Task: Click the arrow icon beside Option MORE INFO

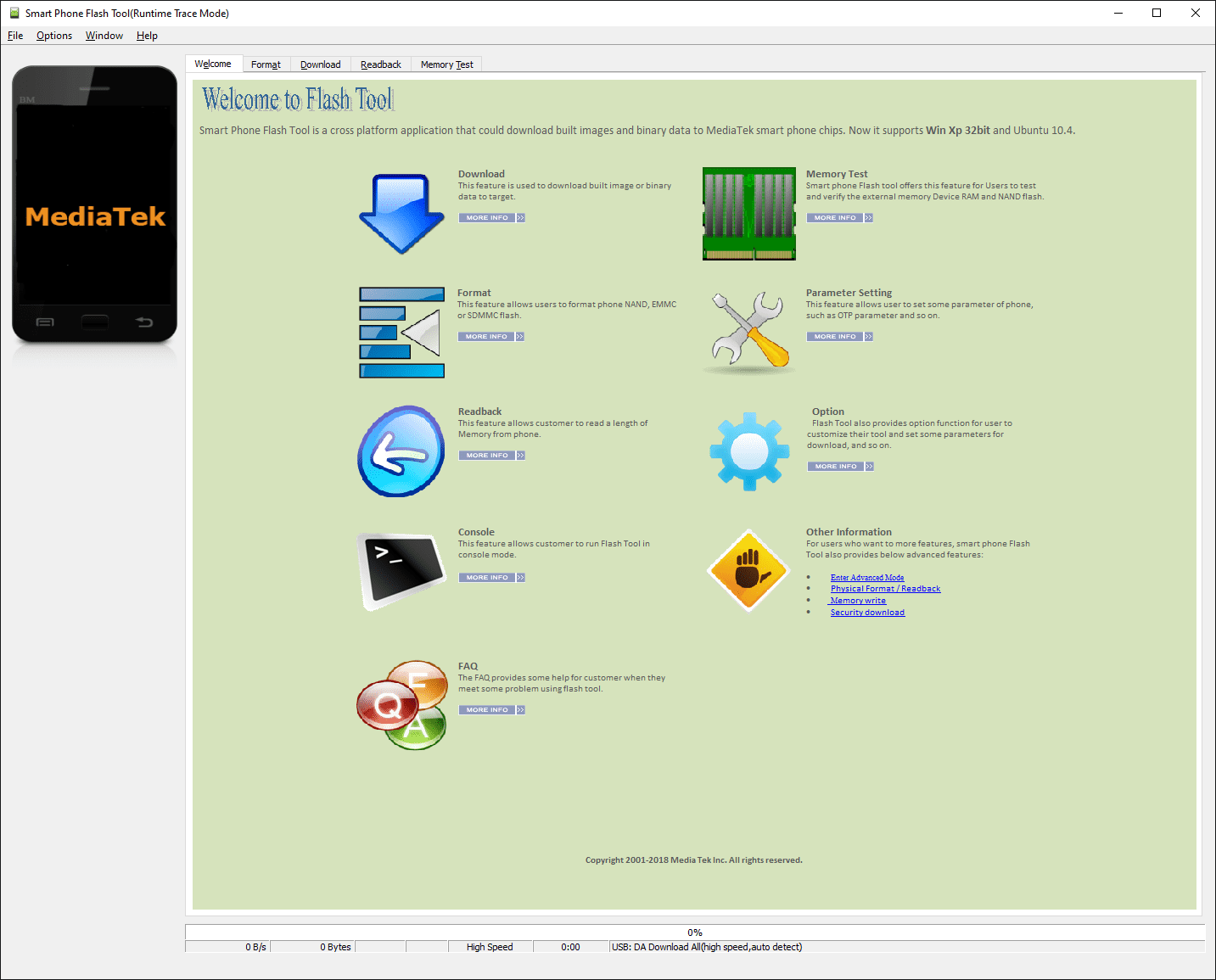Action: (x=870, y=467)
